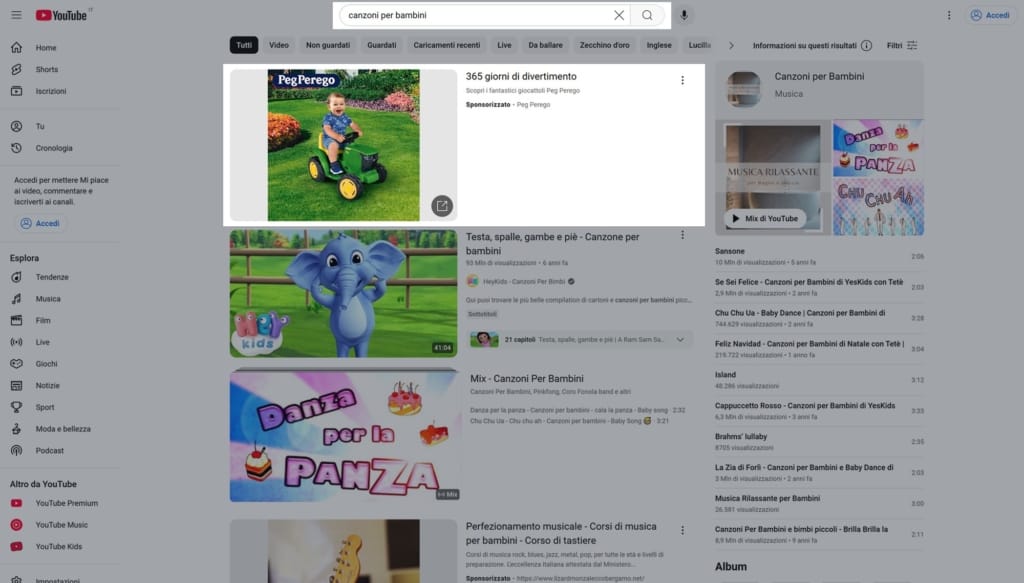Open the elephant video thumbnail
Image resolution: width=1024 pixels, height=583 pixels.
pos(344,293)
